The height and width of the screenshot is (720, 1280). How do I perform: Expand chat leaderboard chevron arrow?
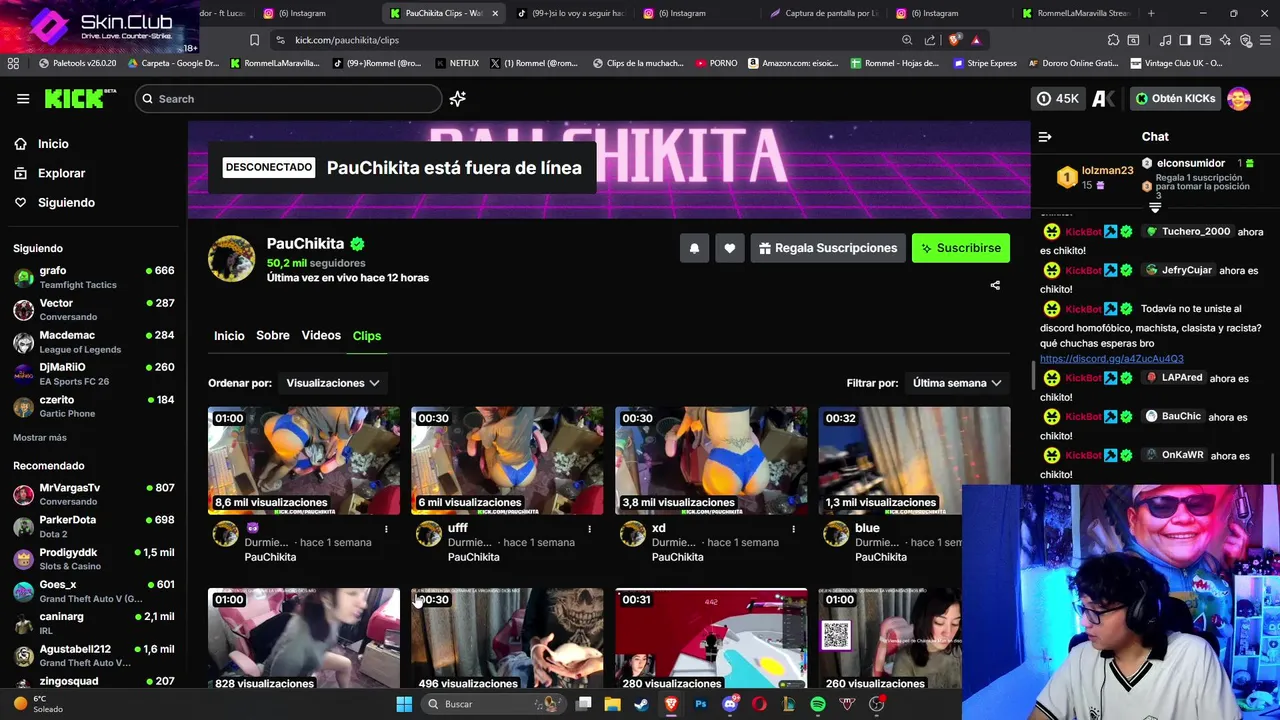pyautogui.click(x=1155, y=209)
